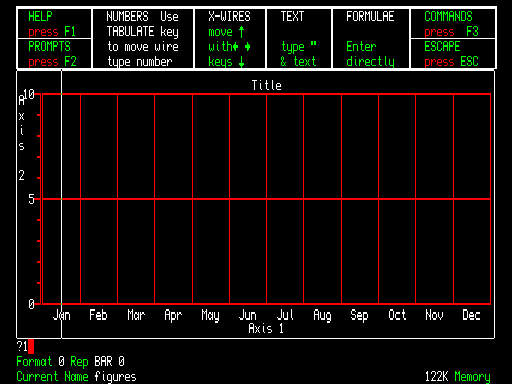Click the right arrow in X-WIRES
The width and height of the screenshot is (512, 384).
click(x=247, y=47)
